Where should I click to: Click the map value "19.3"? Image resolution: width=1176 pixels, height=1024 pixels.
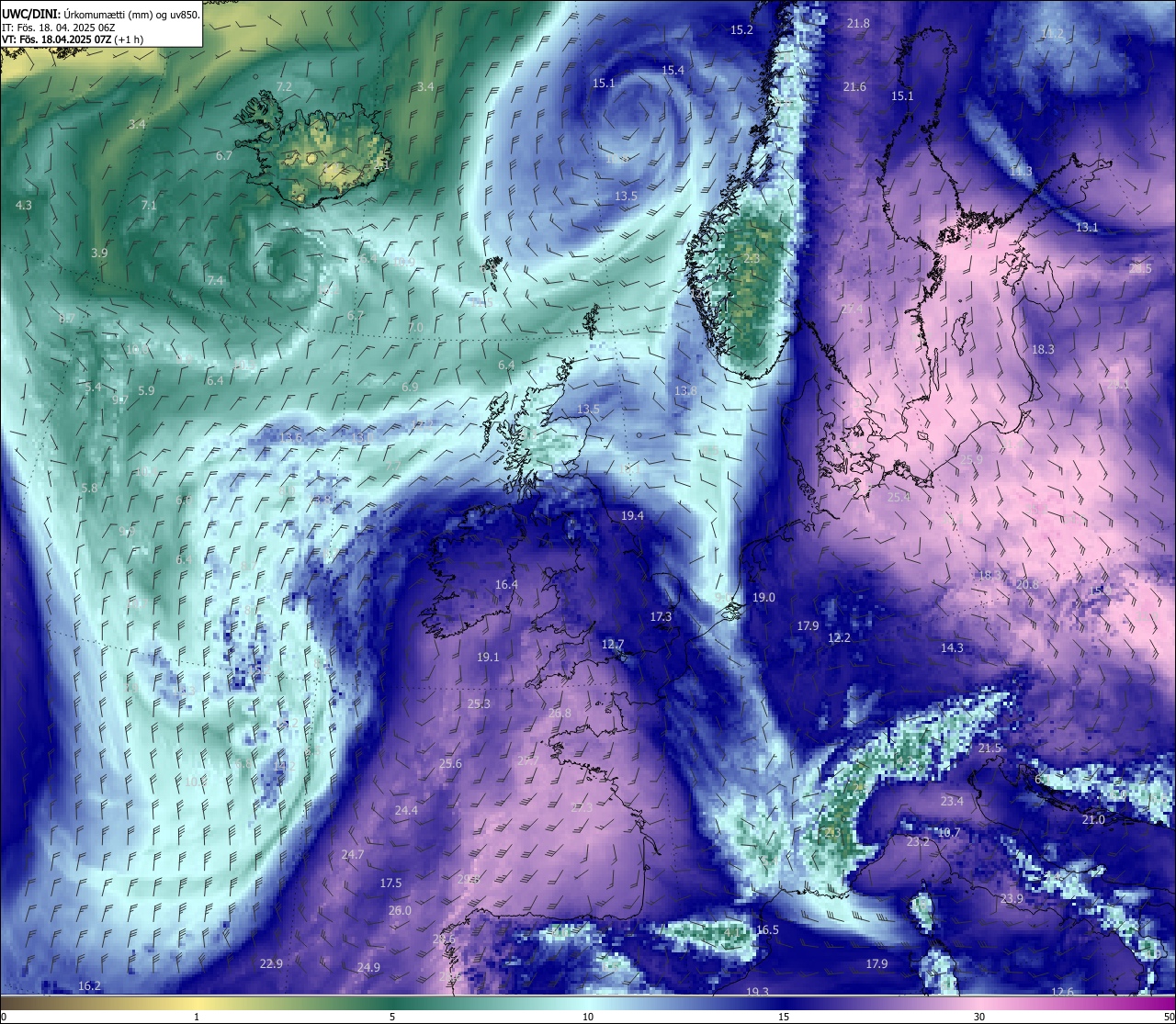click(757, 992)
